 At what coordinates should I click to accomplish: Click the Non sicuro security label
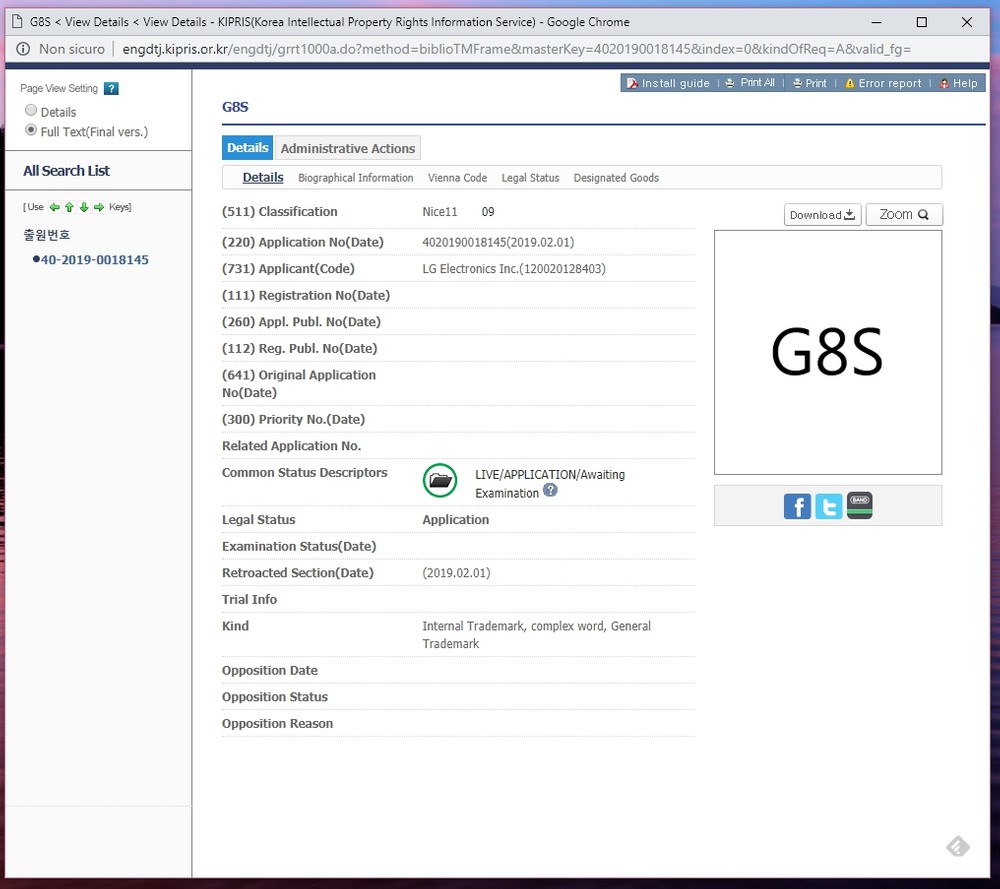pyautogui.click(x=71, y=49)
